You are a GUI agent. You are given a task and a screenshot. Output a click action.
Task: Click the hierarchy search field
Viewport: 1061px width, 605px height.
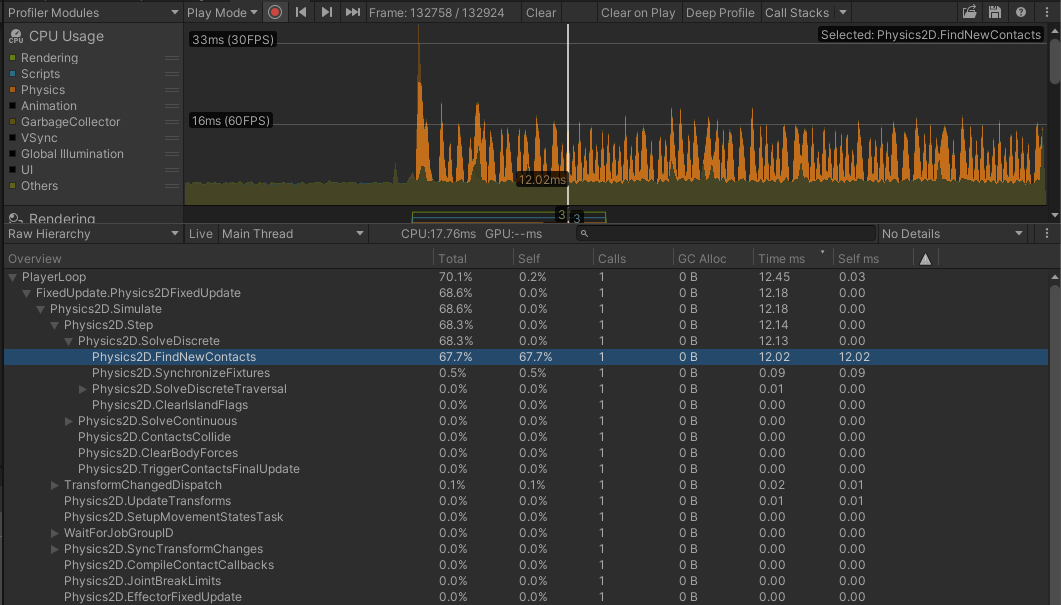point(720,234)
